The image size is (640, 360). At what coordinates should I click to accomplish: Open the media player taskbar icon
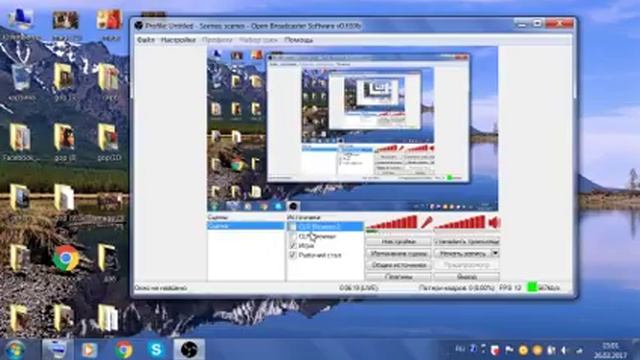point(89,350)
